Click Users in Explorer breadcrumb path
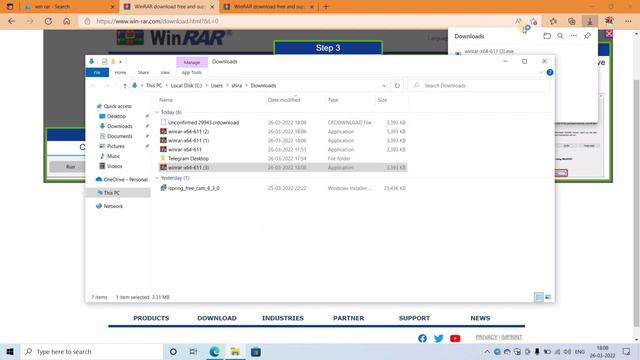The height and width of the screenshot is (360, 640). (x=216, y=86)
